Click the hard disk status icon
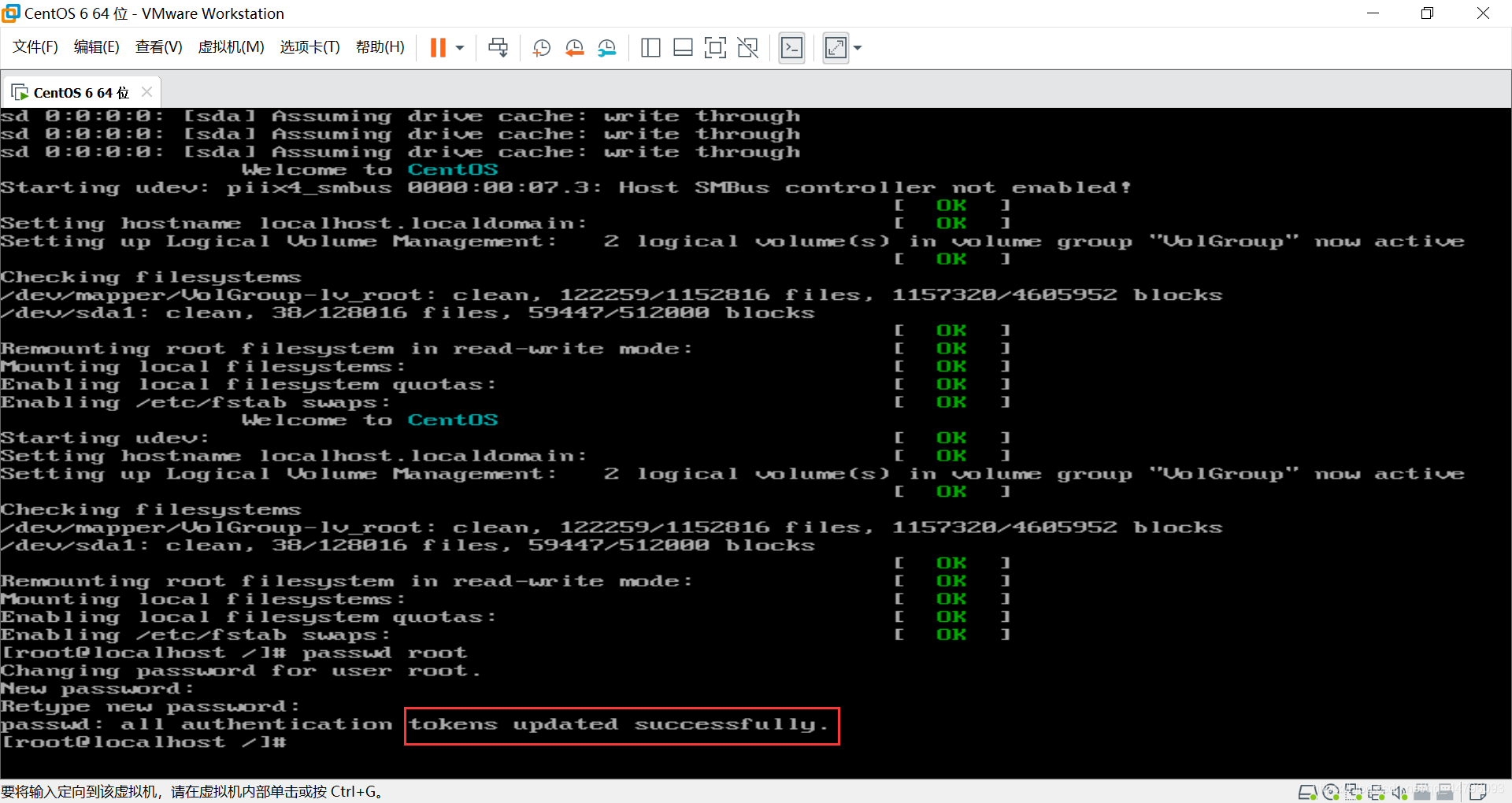 (1308, 792)
